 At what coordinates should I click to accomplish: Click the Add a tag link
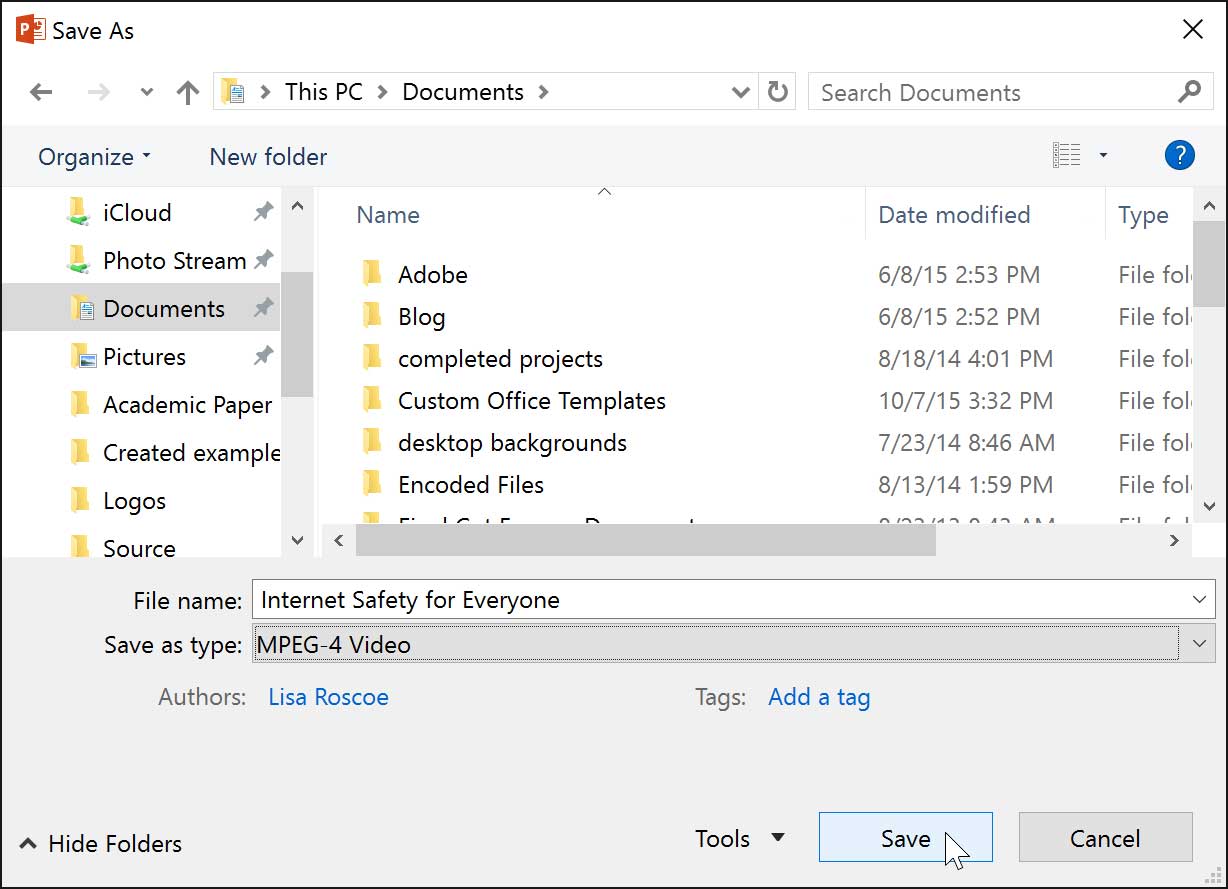[818, 697]
